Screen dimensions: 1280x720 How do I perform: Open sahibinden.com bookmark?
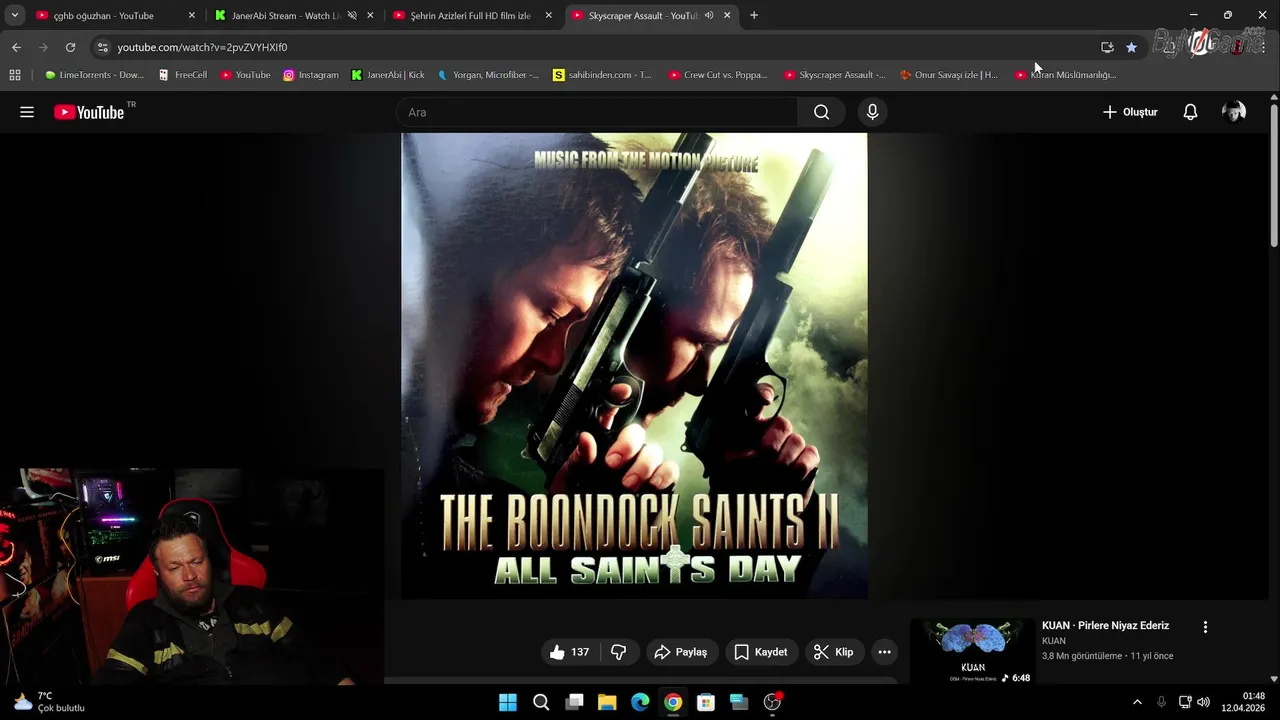pyautogui.click(x=602, y=75)
